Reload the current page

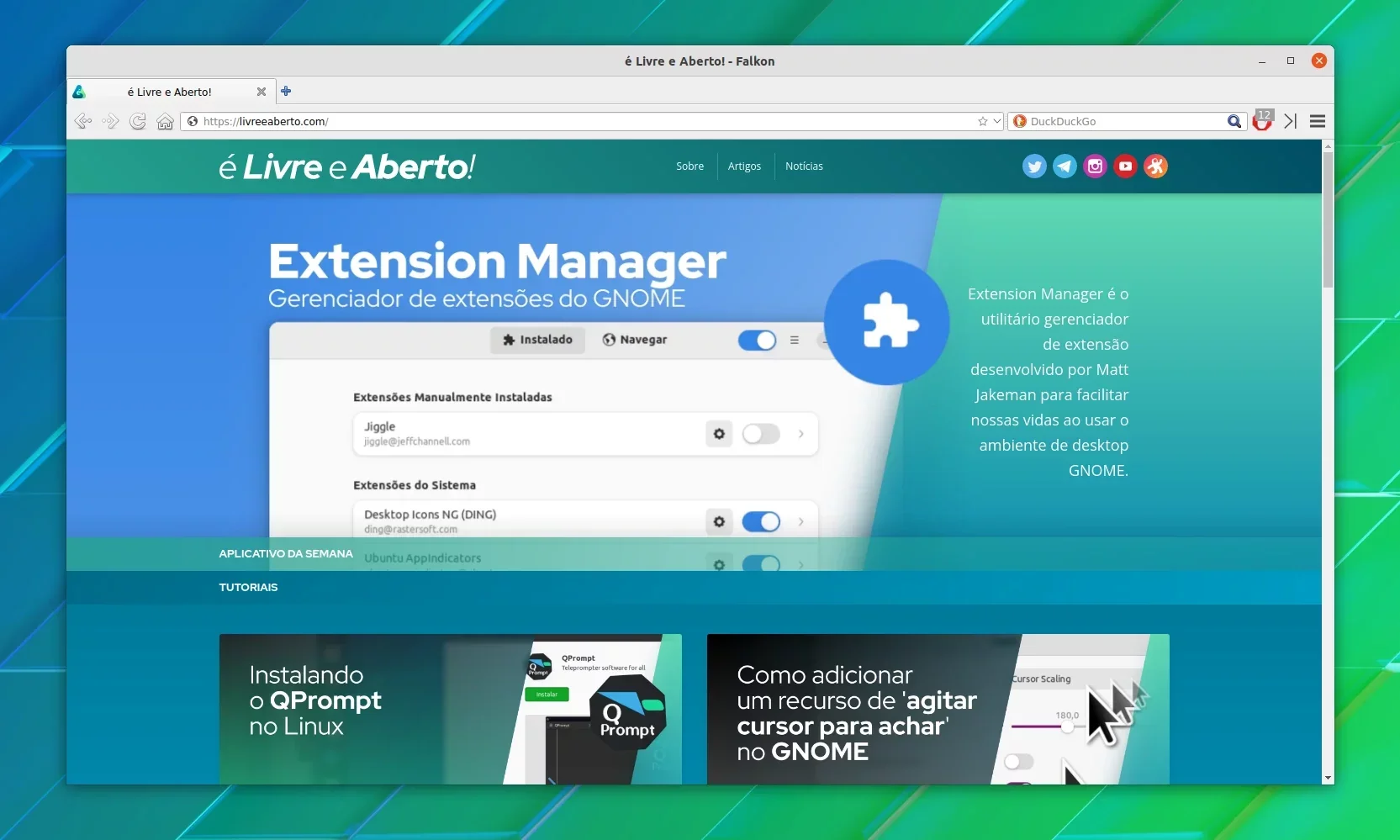(x=138, y=121)
